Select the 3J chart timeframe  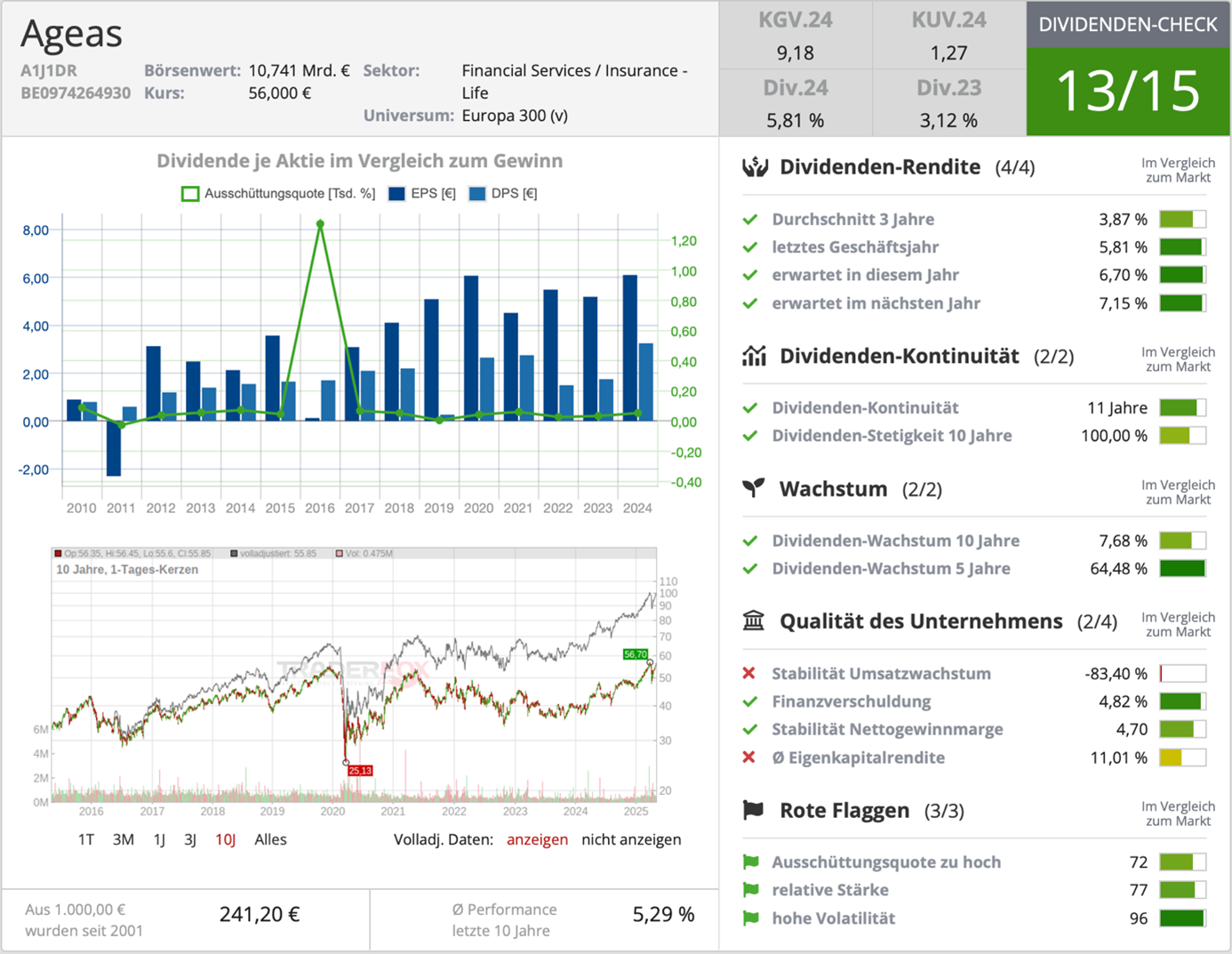tap(190, 839)
